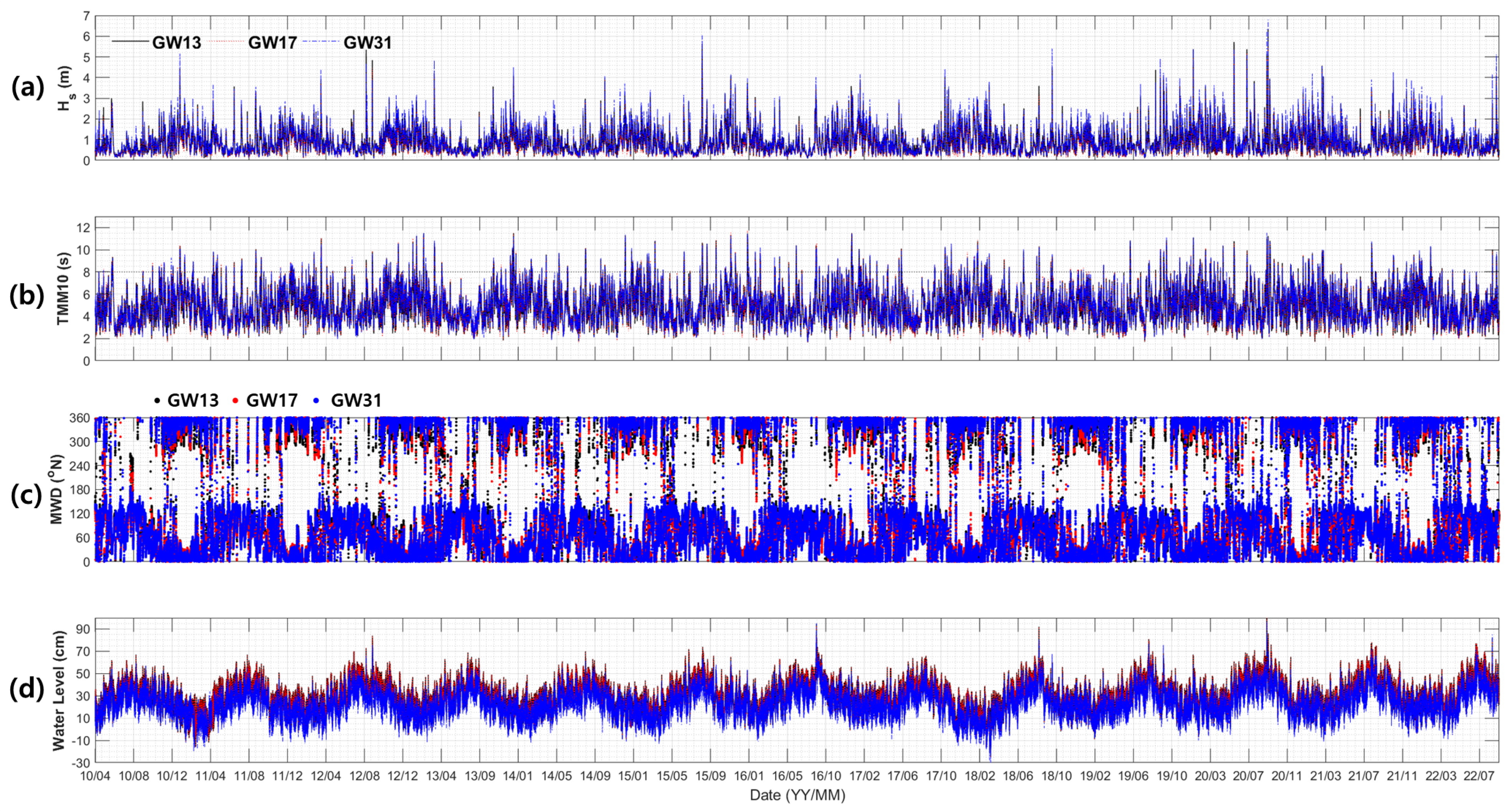Select the panel label (d)

27,689
